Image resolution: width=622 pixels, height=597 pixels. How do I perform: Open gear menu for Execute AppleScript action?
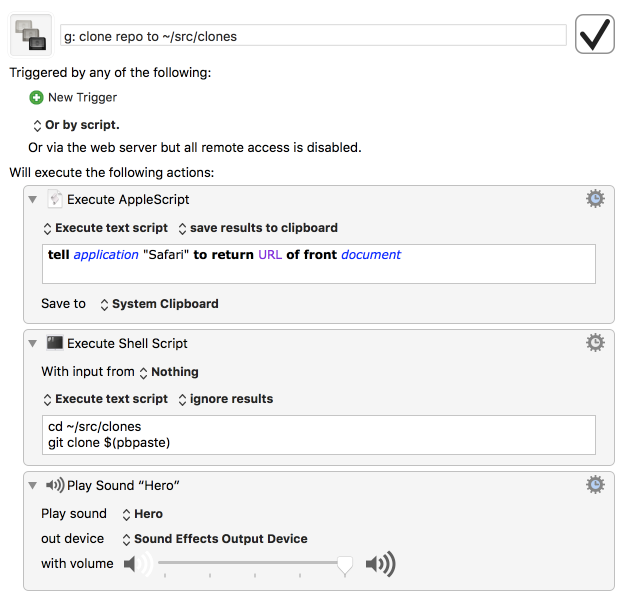pos(595,199)
